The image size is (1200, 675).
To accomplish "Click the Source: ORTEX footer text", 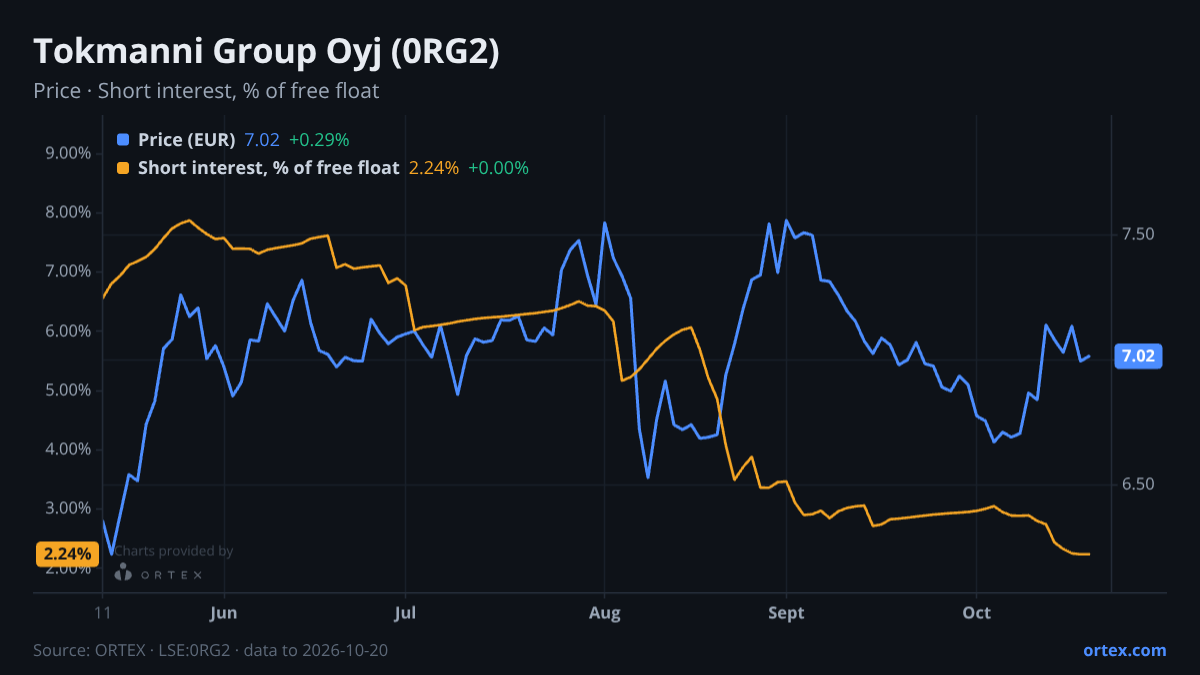I will point(210,650).
